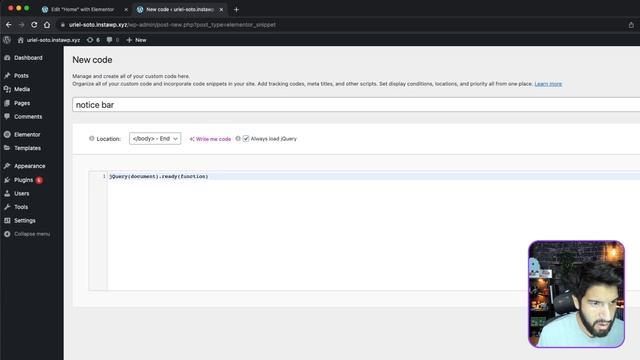The width and height of the screenshot is (640, 360).
Task: Click the Learn more link
Action: click(548, 84)
